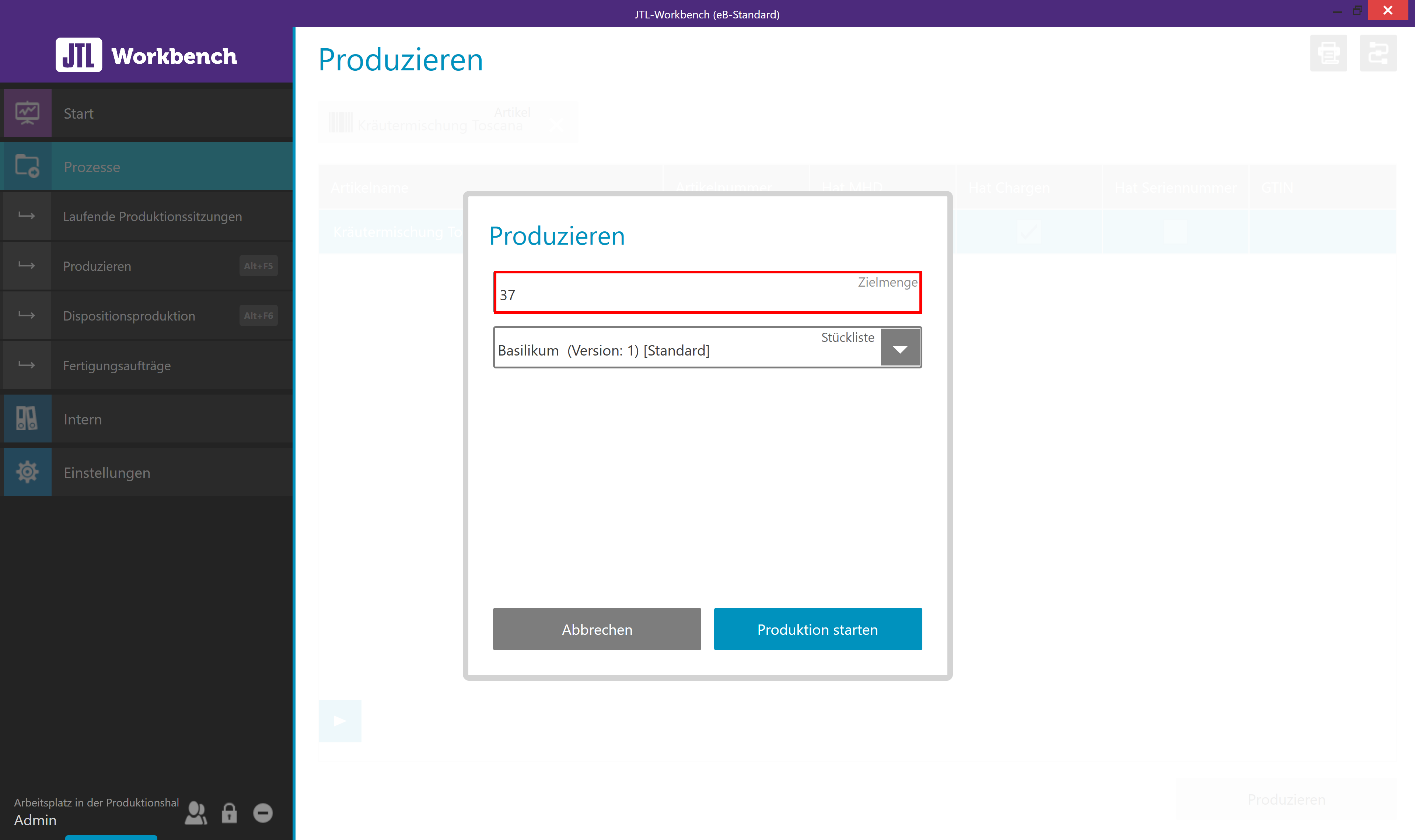Screen dimensions: 1415x840
Task: Click the padlock lock icon
Action: click(229, 813)
